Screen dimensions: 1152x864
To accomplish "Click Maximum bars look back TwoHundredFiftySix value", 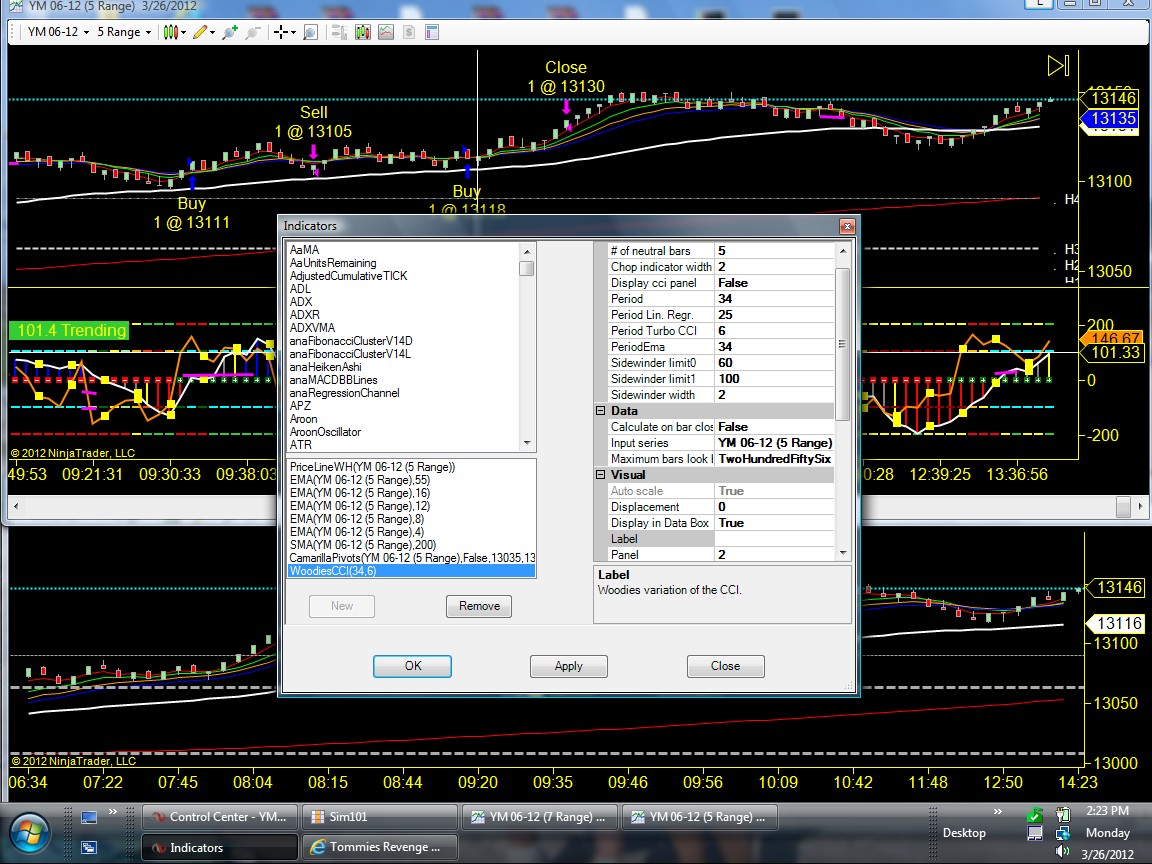I will 774,459.
